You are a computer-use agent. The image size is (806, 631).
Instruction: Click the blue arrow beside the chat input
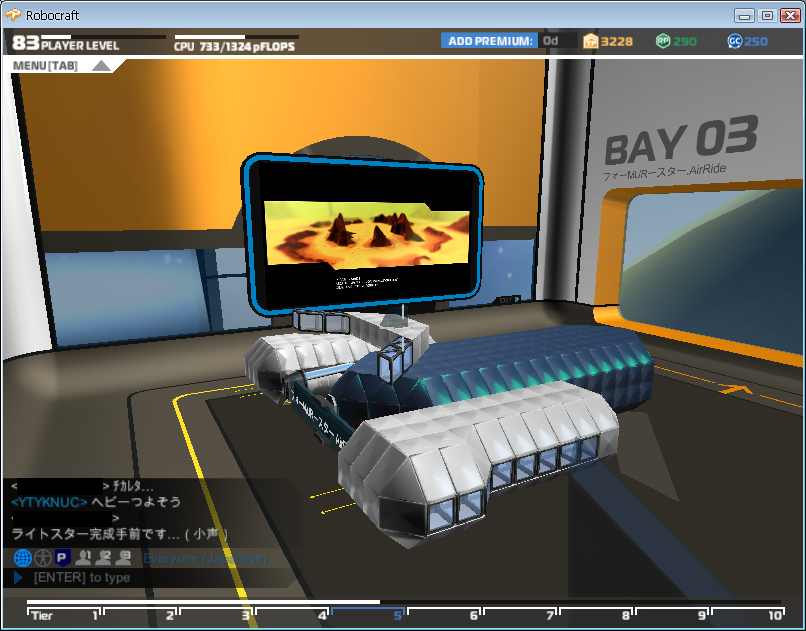click(x=18, y=578)
